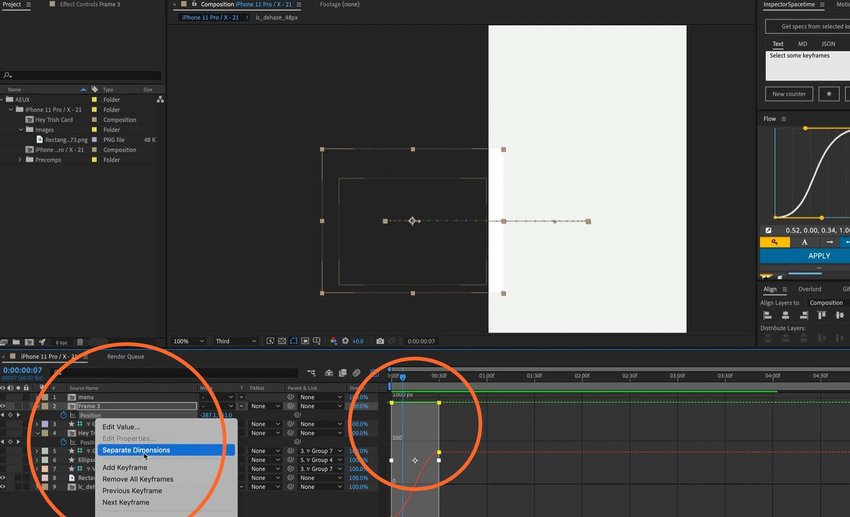Image resolution: width=850 pixels, height=517 pixels.
Task: Open the magnification 100% dropdown
Action: tap(188, 341)
